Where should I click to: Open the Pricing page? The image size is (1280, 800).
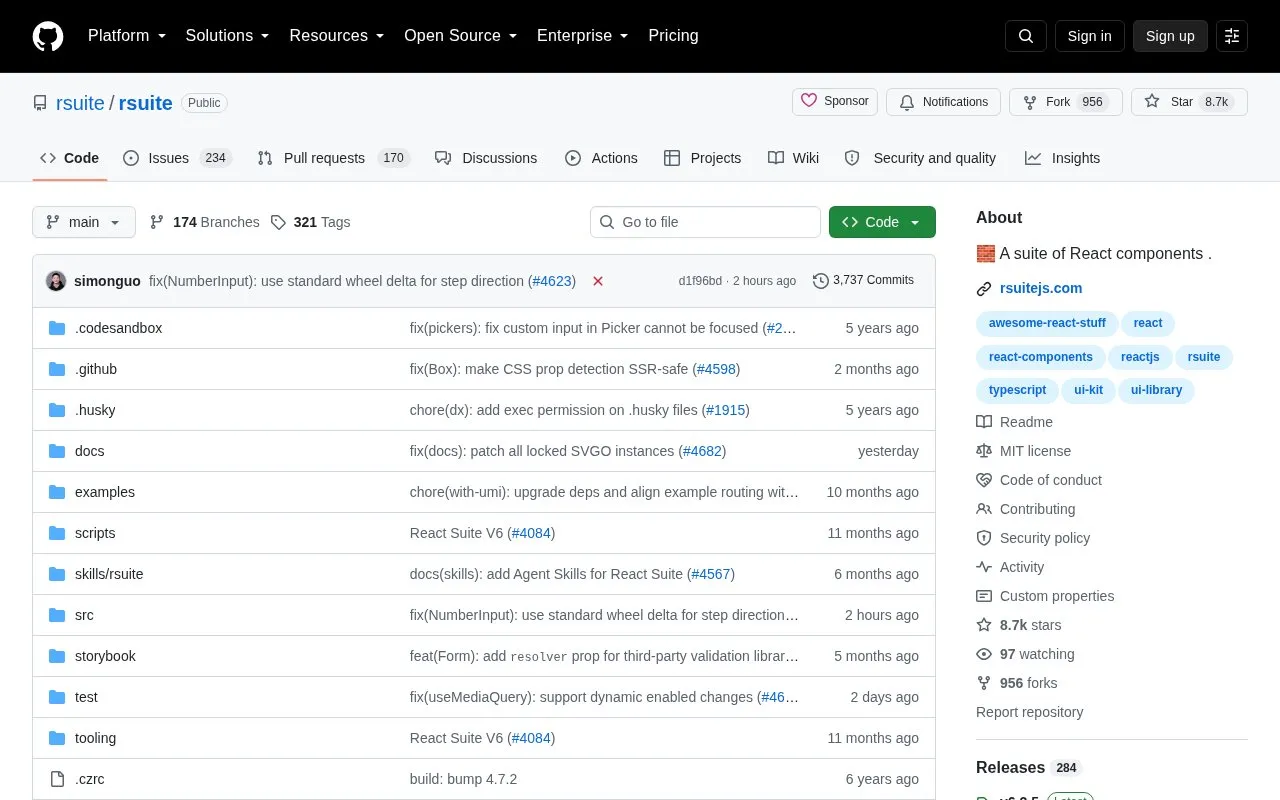pos(673,36)
